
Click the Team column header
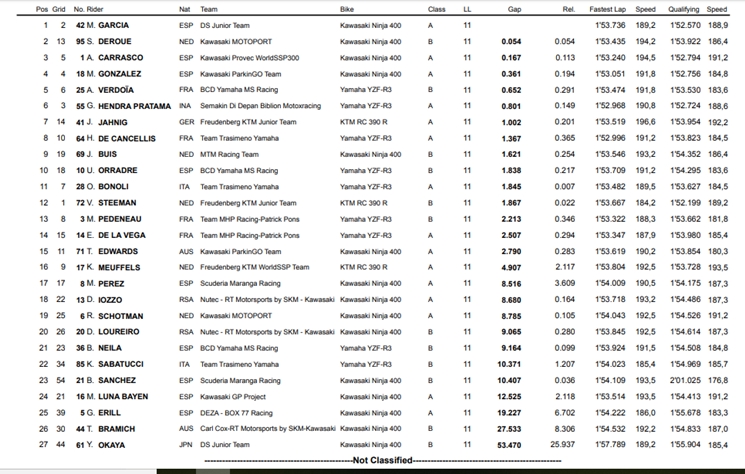(209, 9)
